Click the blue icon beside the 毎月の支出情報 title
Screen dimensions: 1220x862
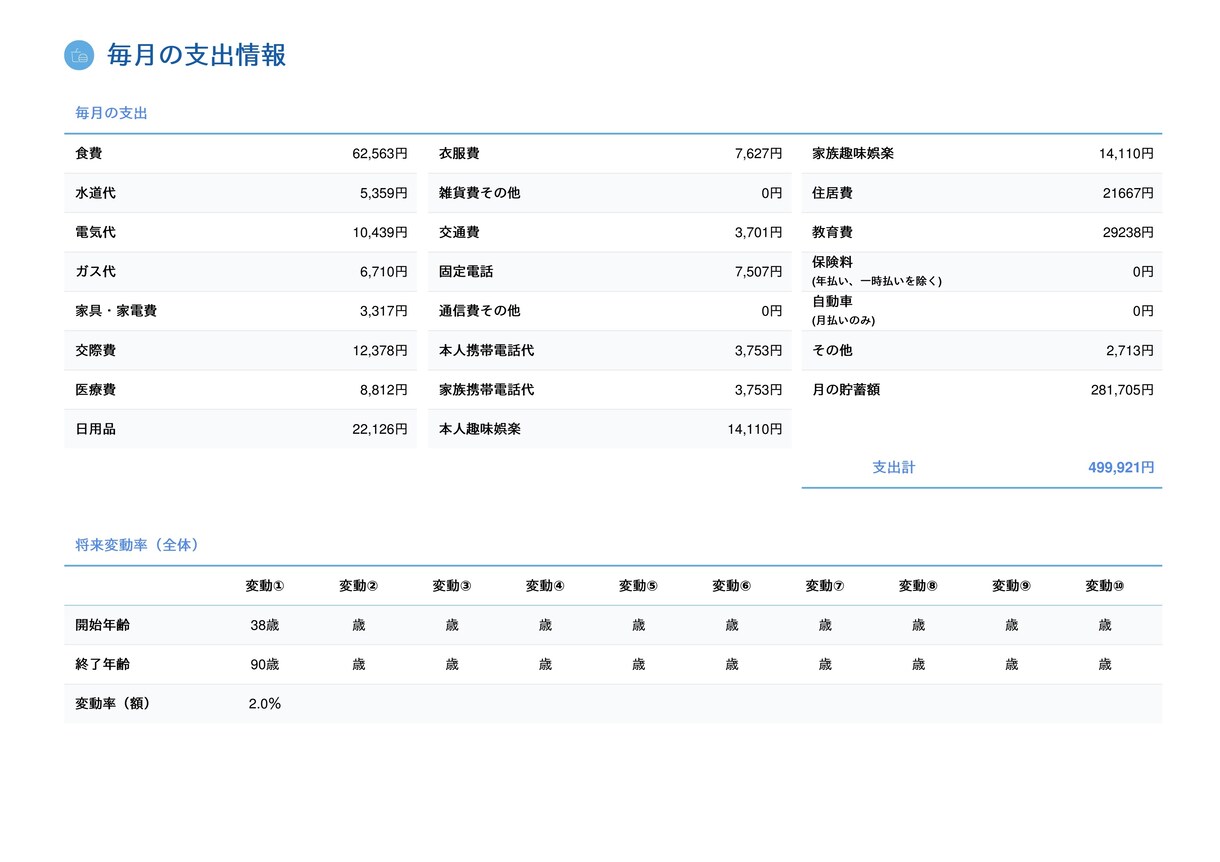(x=79, y=55)
